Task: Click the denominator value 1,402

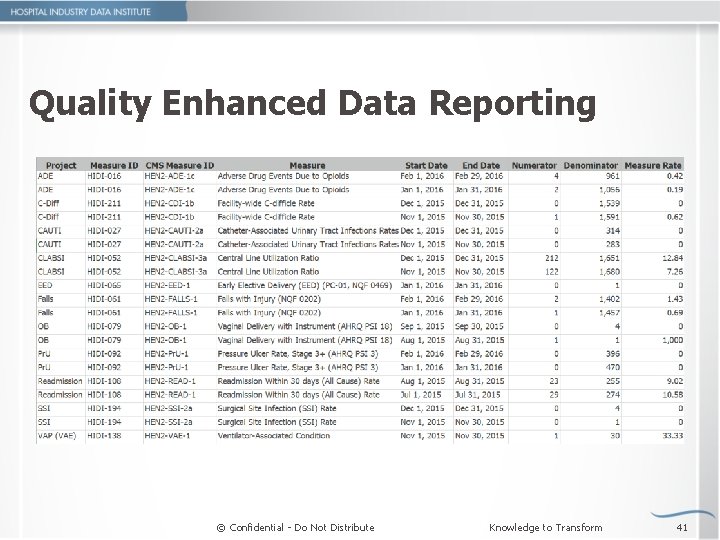Action: [609, 299]
